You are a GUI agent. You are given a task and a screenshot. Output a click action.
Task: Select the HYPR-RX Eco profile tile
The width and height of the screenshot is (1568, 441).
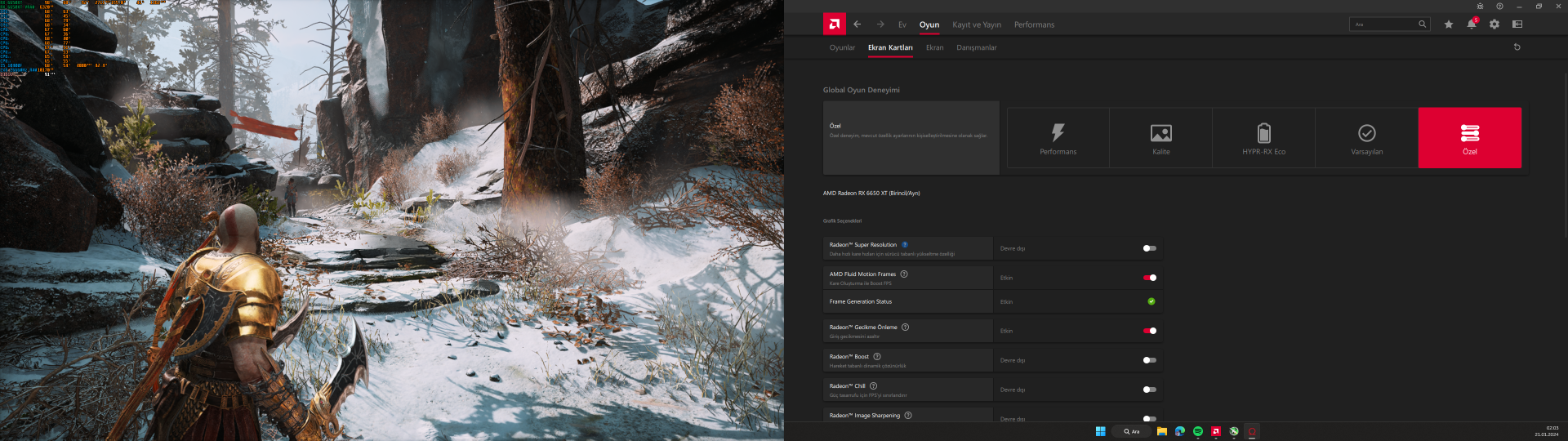1263,138
